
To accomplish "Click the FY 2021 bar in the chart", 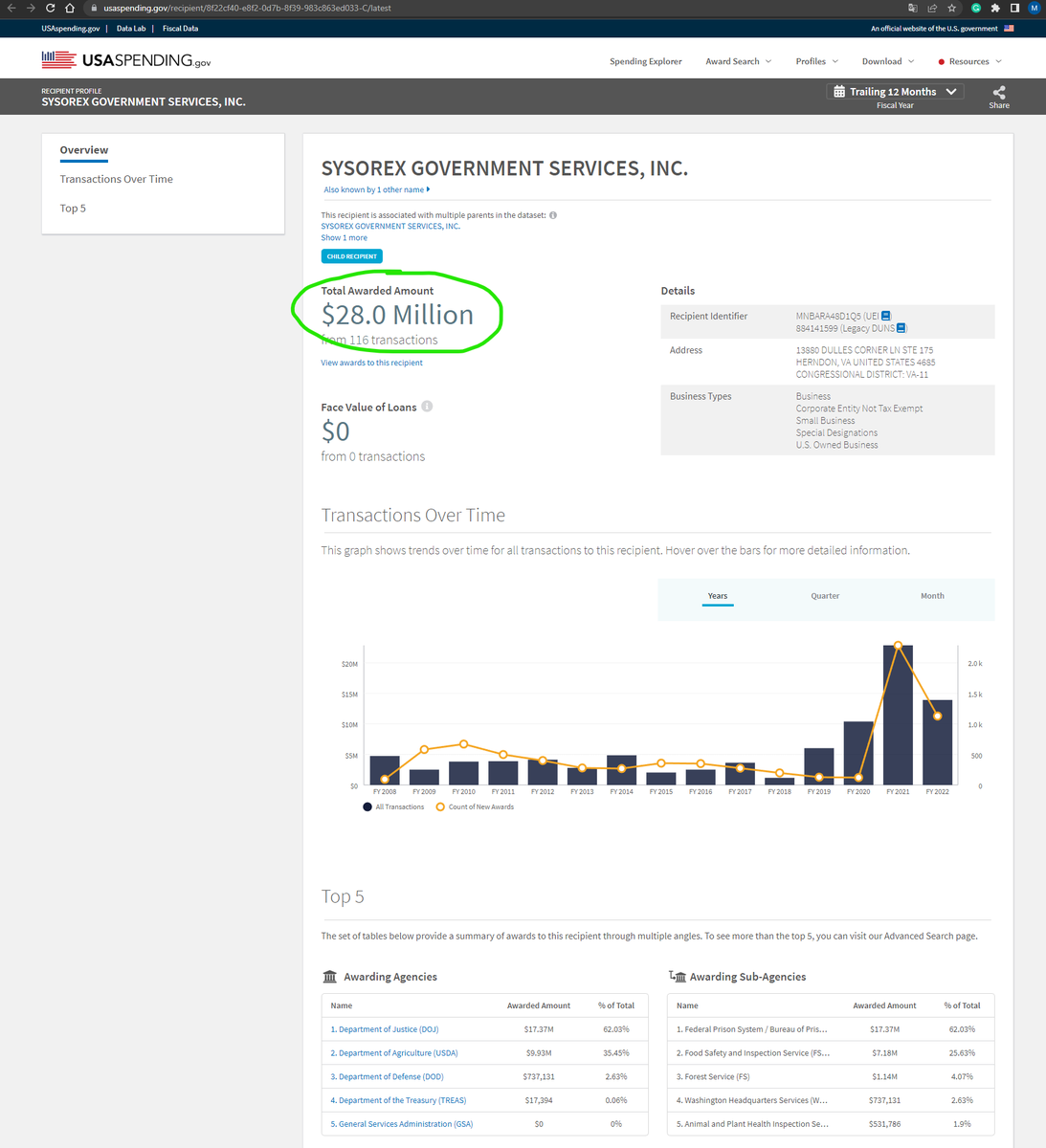I will 898,715.
